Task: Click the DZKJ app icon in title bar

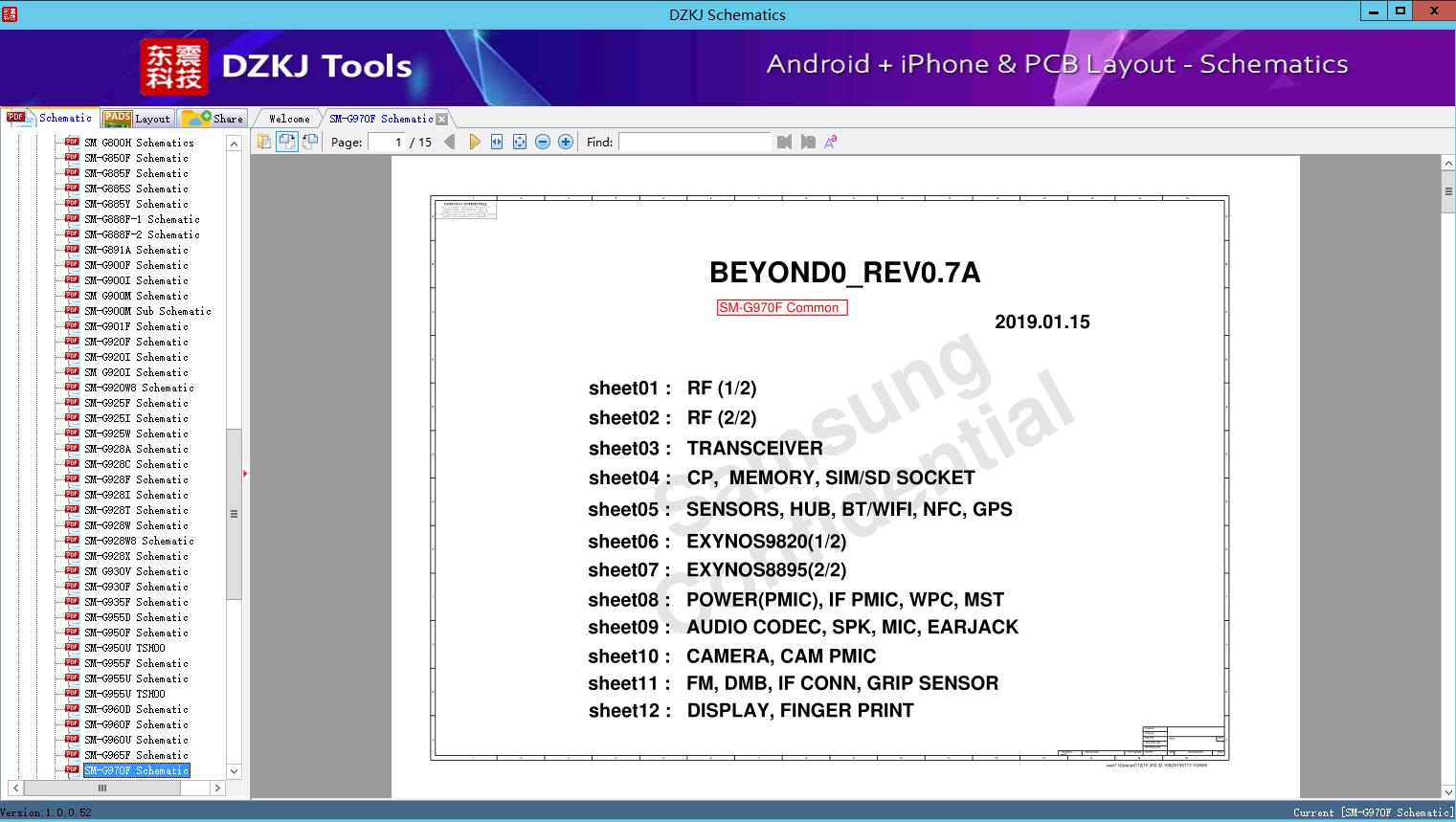Action: tap(10, 13)
